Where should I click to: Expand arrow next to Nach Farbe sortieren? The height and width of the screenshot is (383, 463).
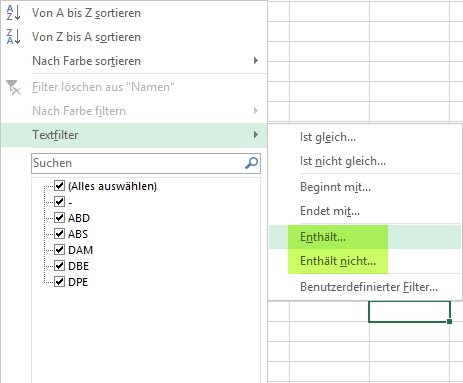[x=256, y=61]
